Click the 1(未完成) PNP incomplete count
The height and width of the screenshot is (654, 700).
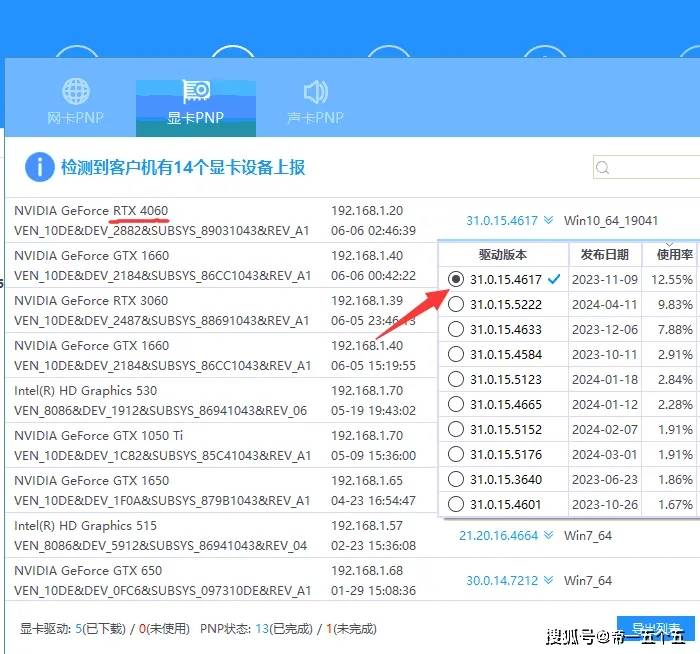pyautogui.click(x=351, y=629)
